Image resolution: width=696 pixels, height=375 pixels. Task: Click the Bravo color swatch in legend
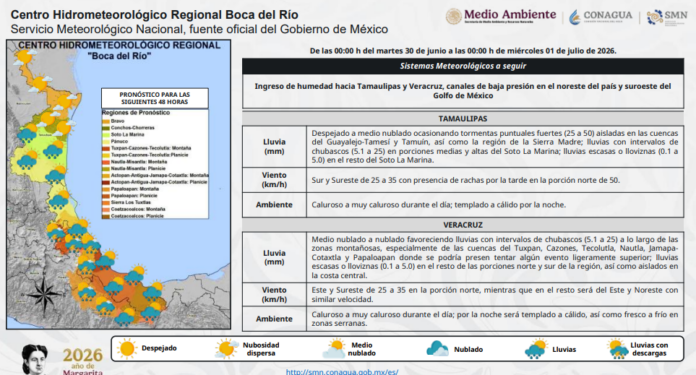tap(106, 121)
